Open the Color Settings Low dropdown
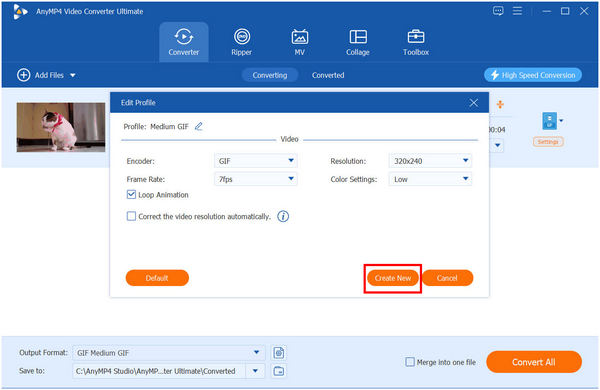 [x=430, y=179]
